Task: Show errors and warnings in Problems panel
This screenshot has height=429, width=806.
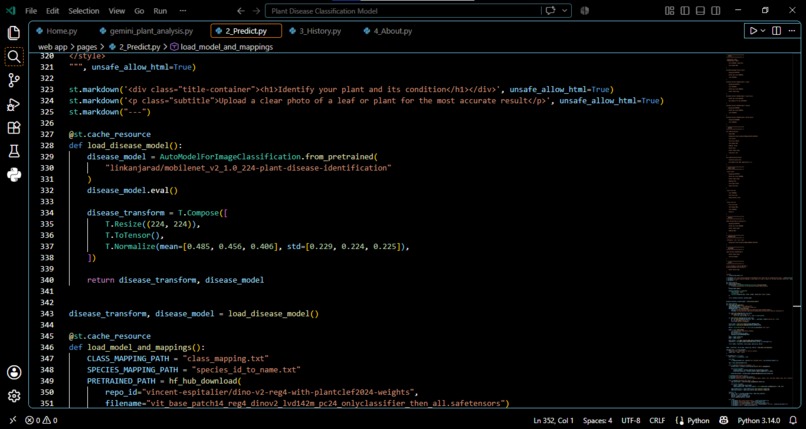Action: pyautogui.click(x=42, y=420)
